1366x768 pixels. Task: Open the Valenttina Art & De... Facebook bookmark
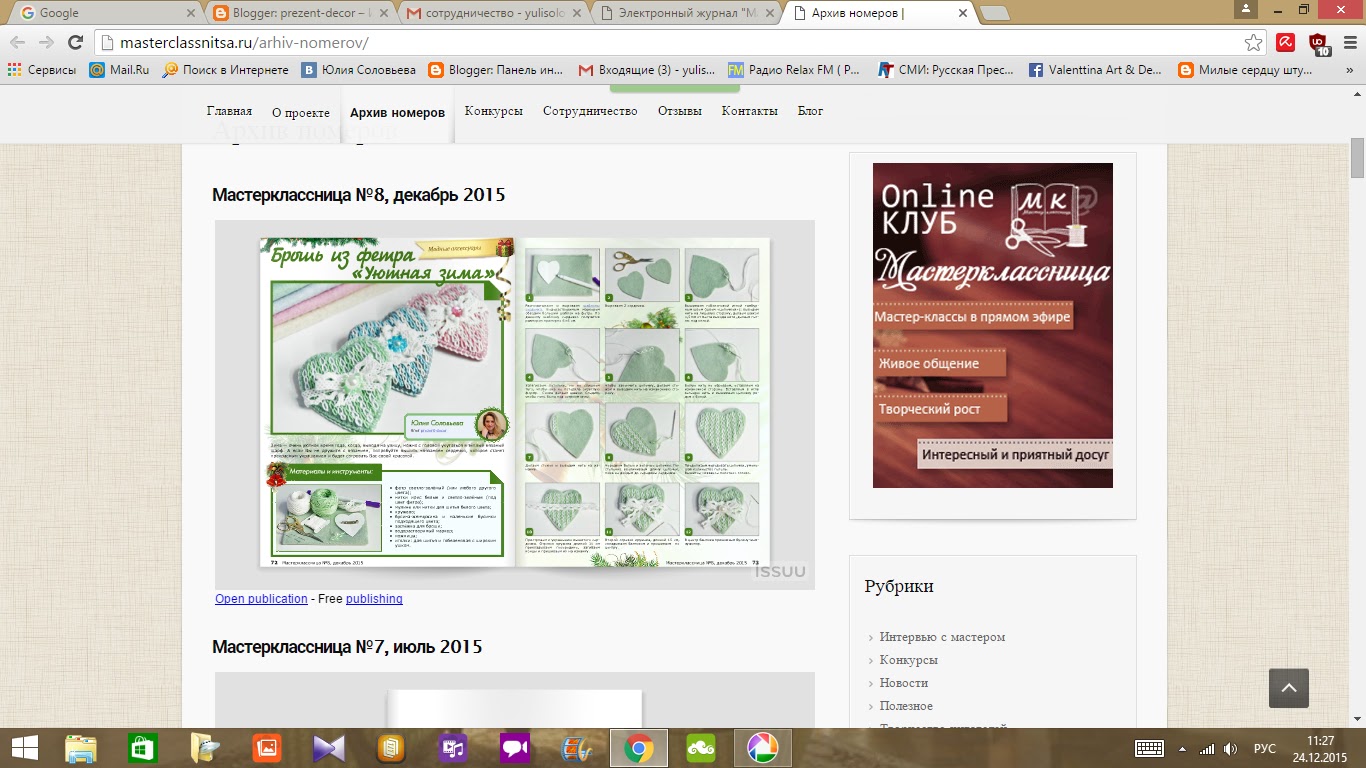[1096, 70]
